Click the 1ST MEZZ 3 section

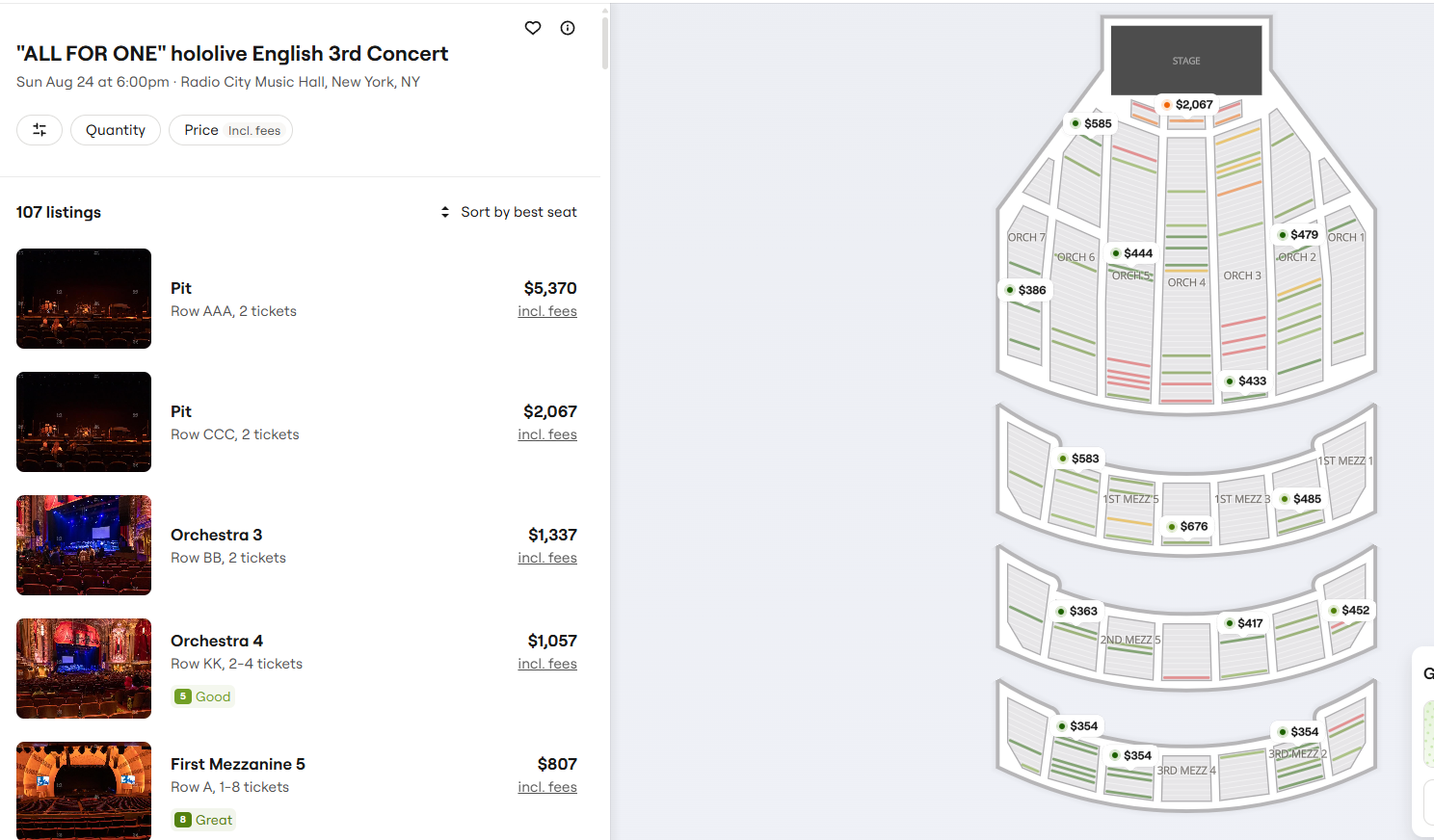[x=1242, y=511]
